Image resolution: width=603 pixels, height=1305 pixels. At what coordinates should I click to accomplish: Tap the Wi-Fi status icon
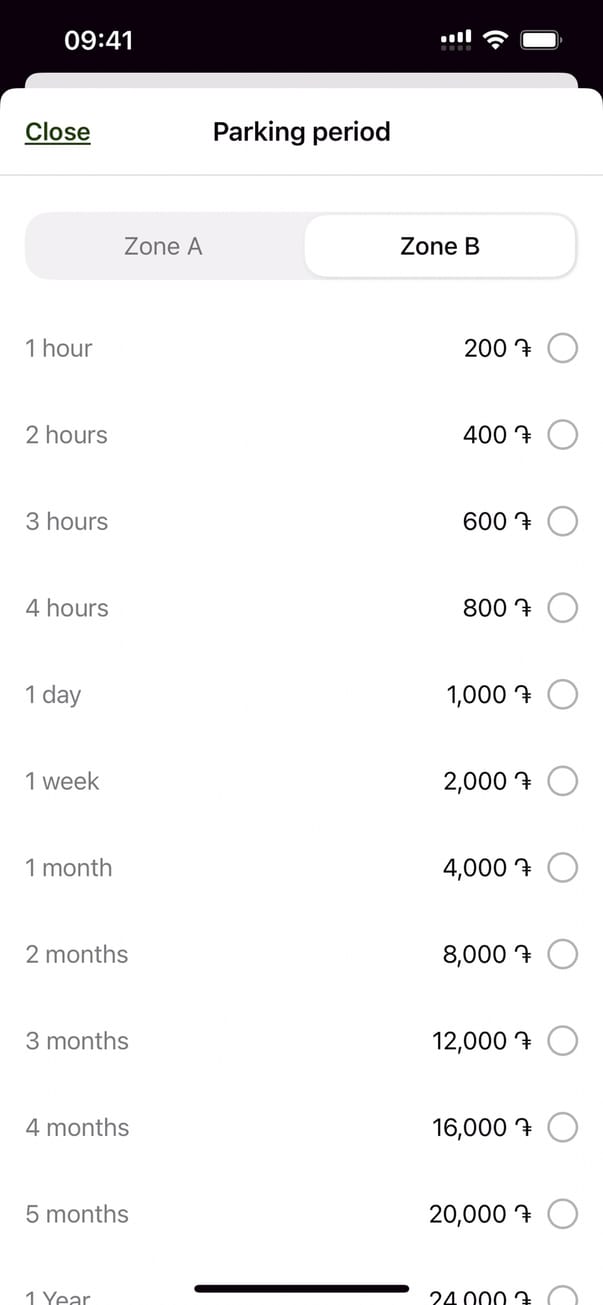click(x=494, y=40)
